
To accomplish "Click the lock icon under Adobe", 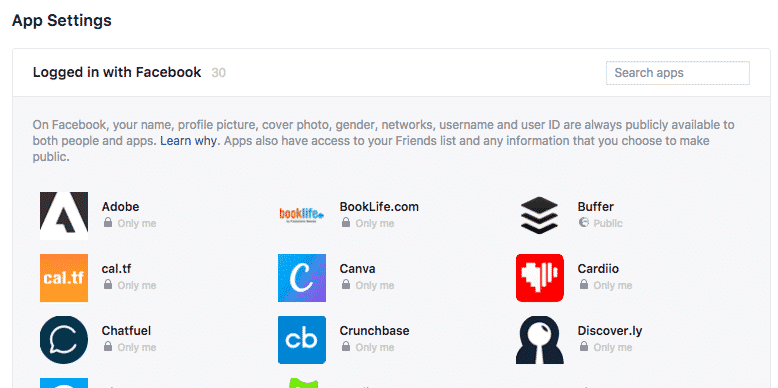I will click(108, 223).
